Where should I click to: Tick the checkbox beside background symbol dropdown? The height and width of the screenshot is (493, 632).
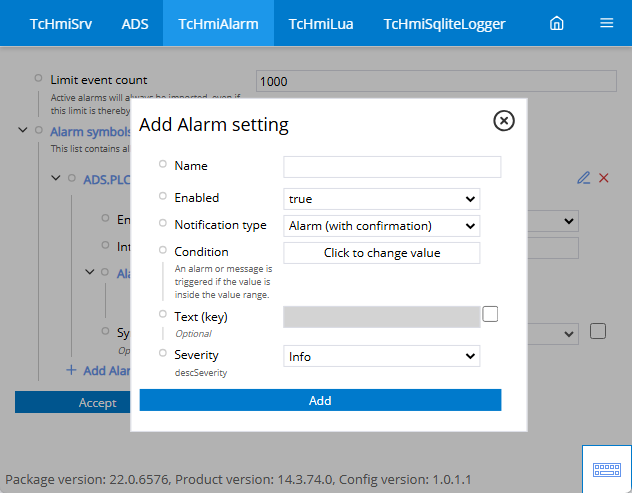coord(598,331)
